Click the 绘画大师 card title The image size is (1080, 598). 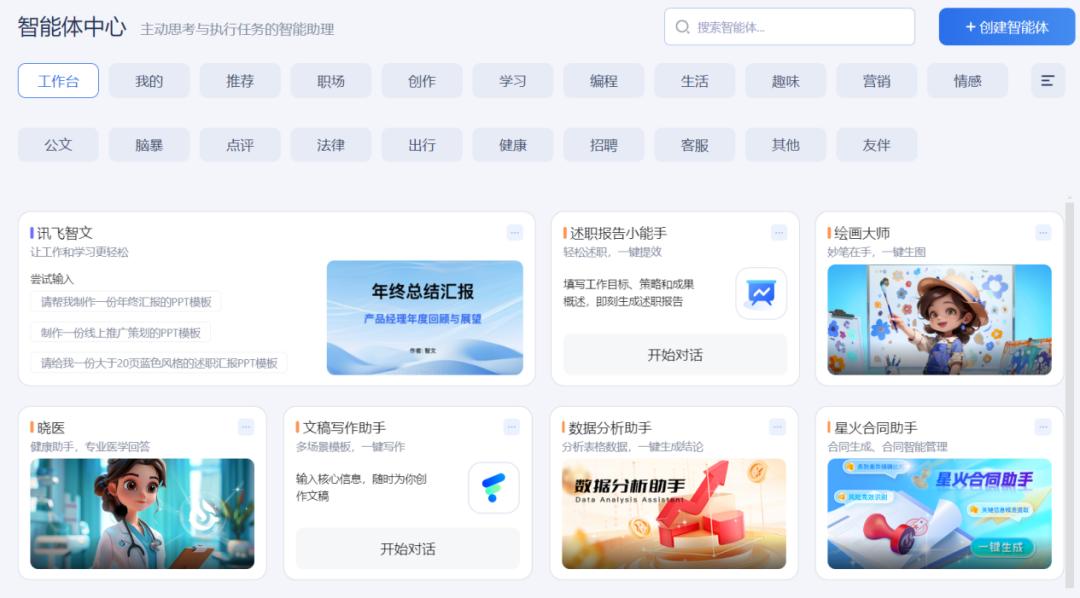[x=862, y=233]
